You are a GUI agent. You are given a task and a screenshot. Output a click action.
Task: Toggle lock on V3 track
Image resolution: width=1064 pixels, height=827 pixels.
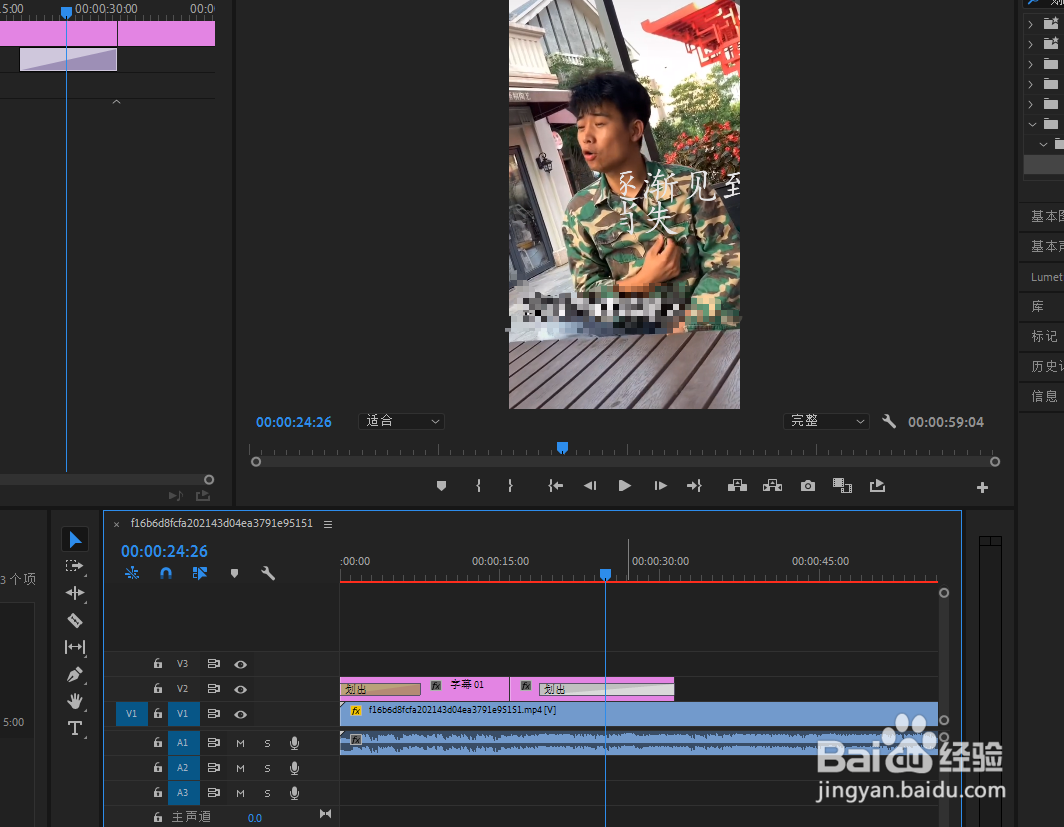coord(157,663)
